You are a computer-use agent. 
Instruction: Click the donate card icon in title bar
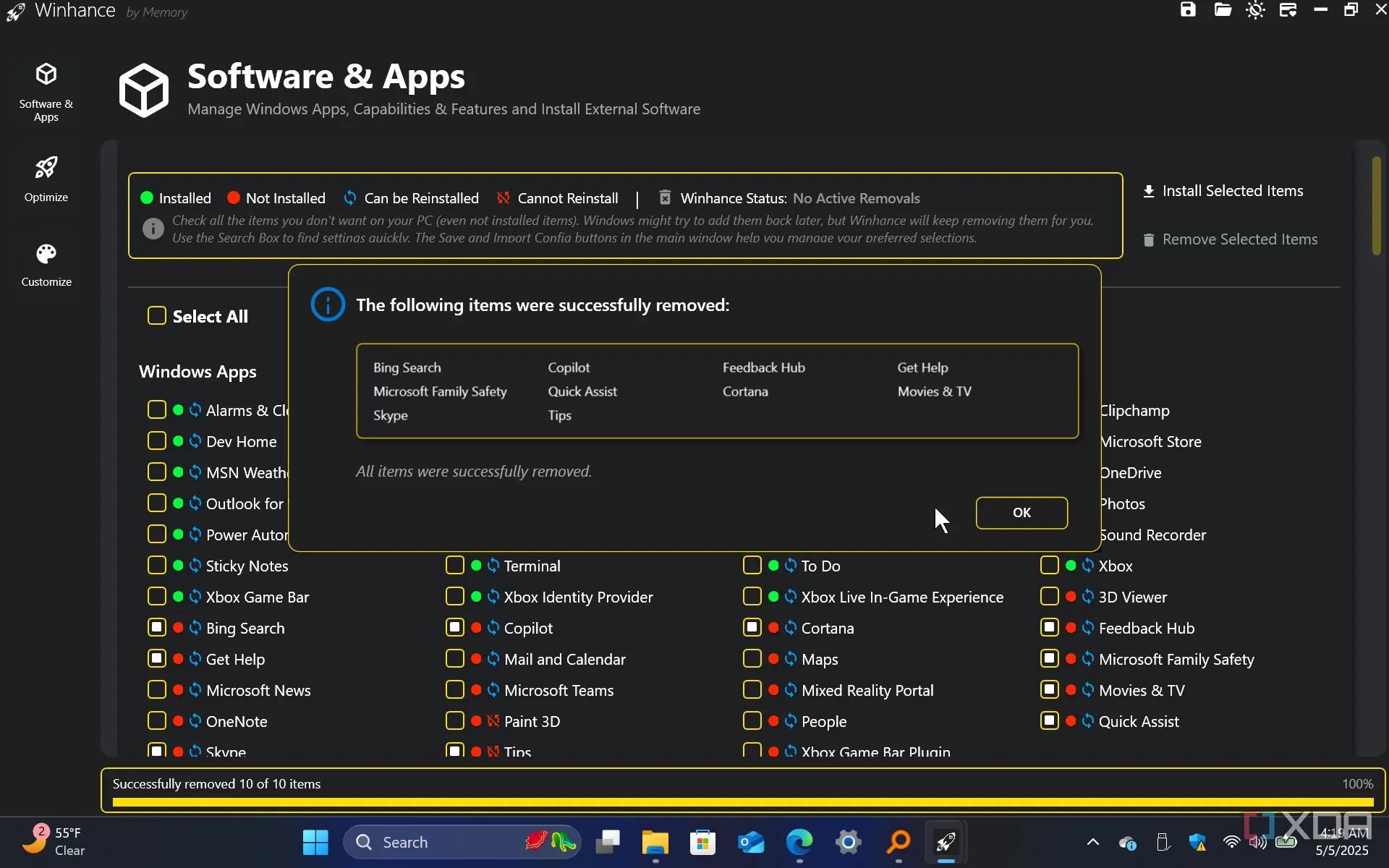pyautogui.click(x=1288, y=10)
